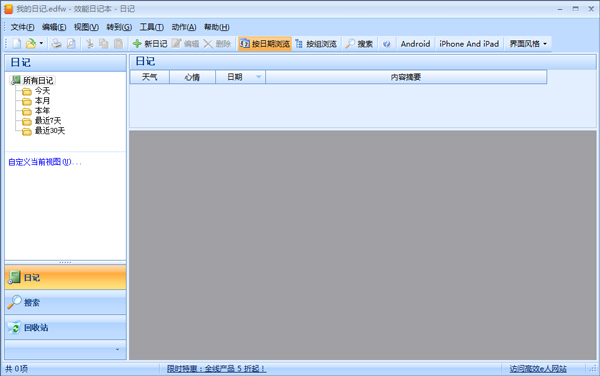Click the copy icon in toolbar
The width and height of the screenshot is (600, 376).
click(x=104, y=44)
